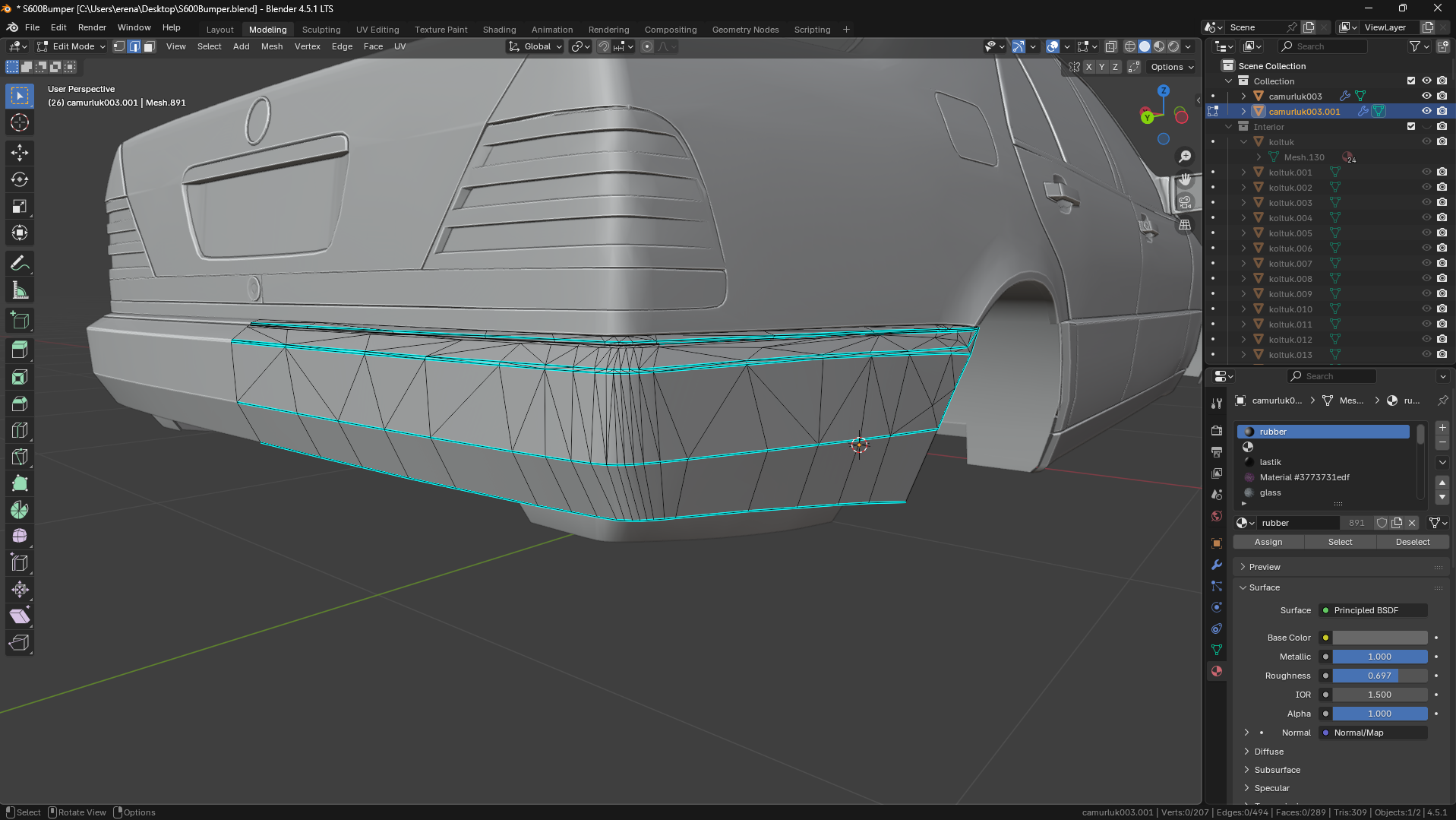1456x820 pixels.
Task: Switch to the Sculpting workspace tab
Action: (321, 30)
